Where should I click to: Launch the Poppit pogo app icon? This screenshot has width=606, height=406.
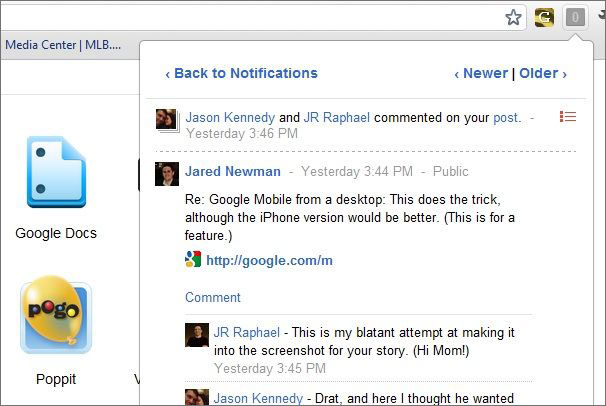point(56,314)
